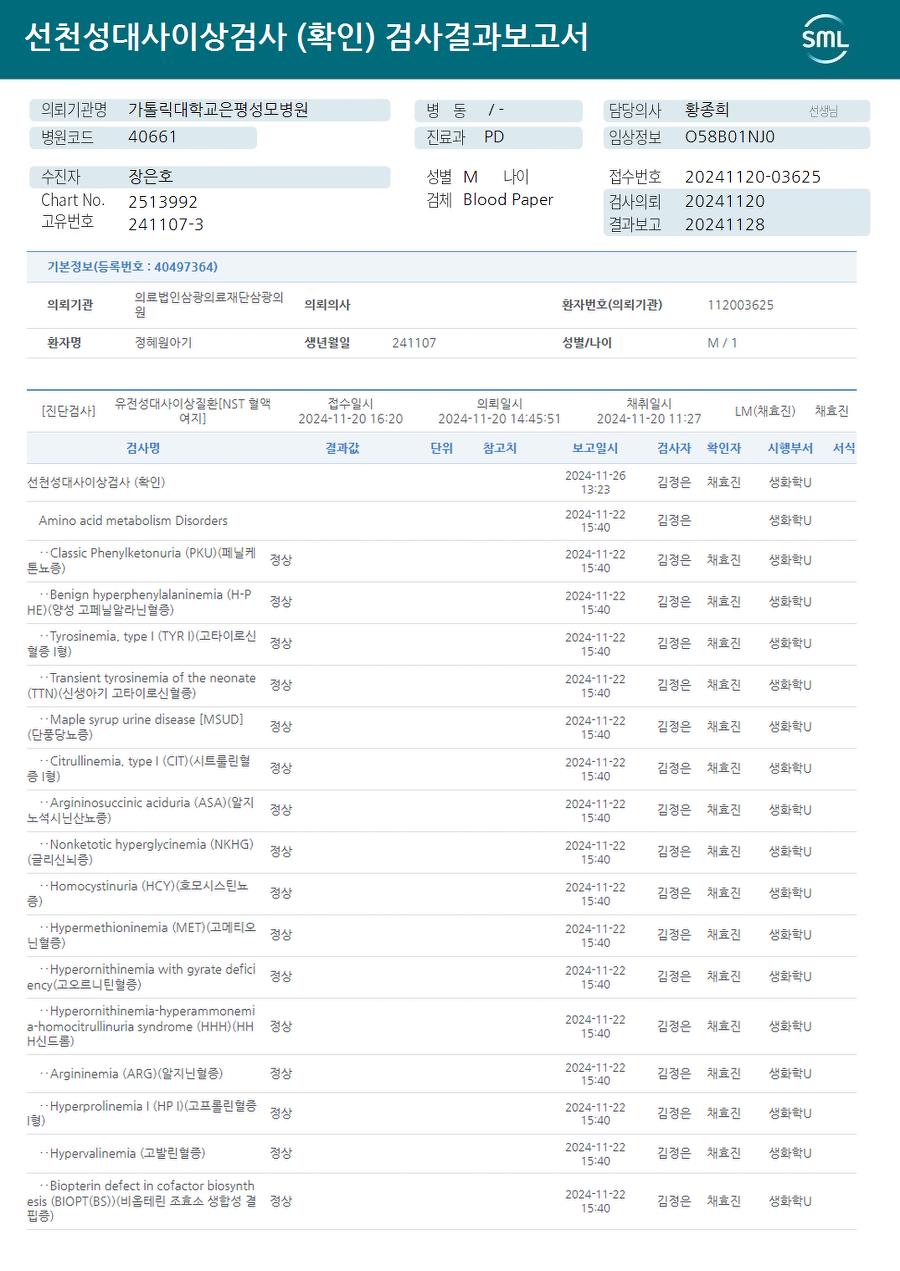Select hospital code 40661

pos(152,137)
